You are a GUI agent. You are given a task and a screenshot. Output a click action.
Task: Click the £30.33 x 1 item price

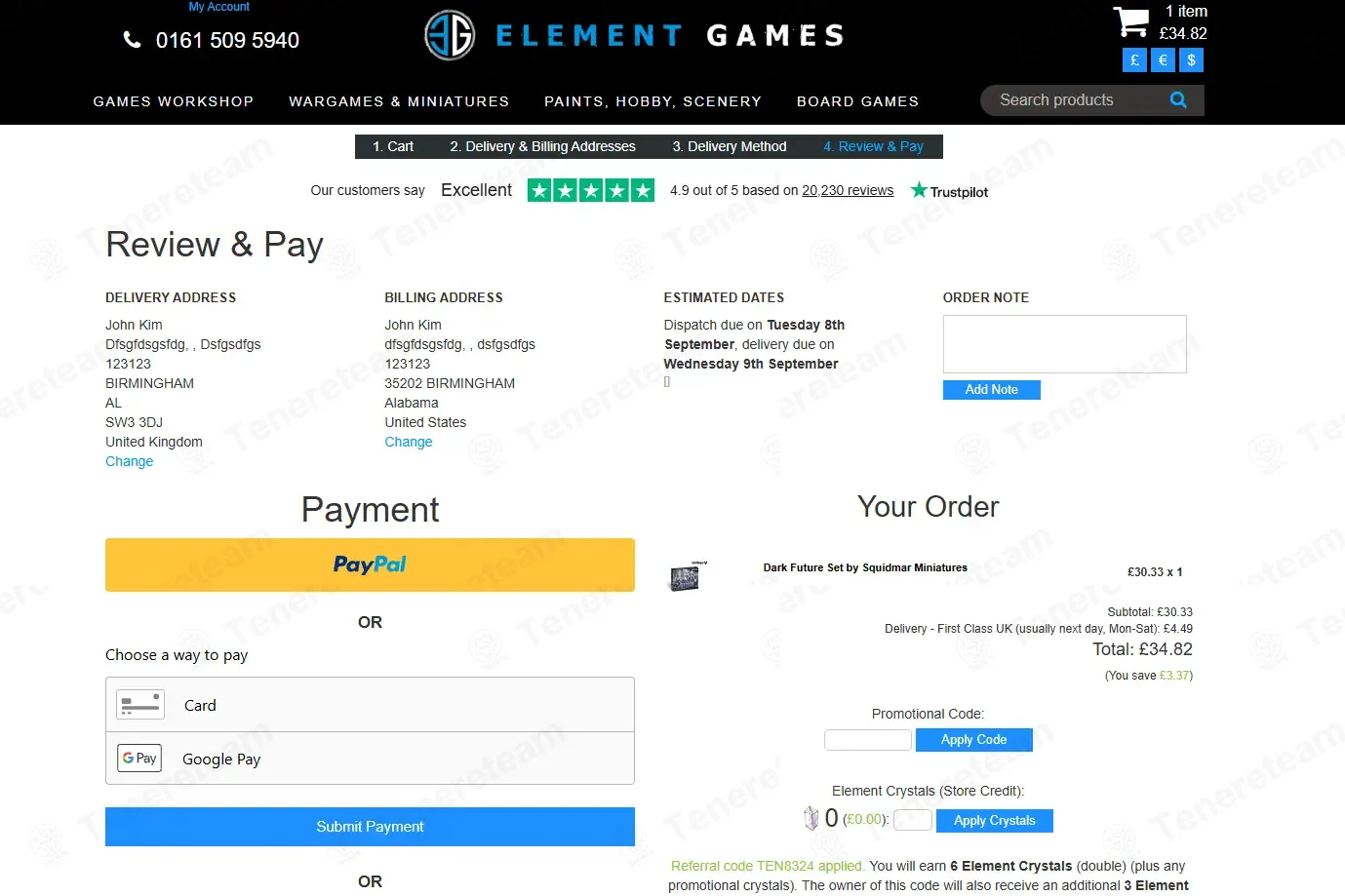[1155, 572]
